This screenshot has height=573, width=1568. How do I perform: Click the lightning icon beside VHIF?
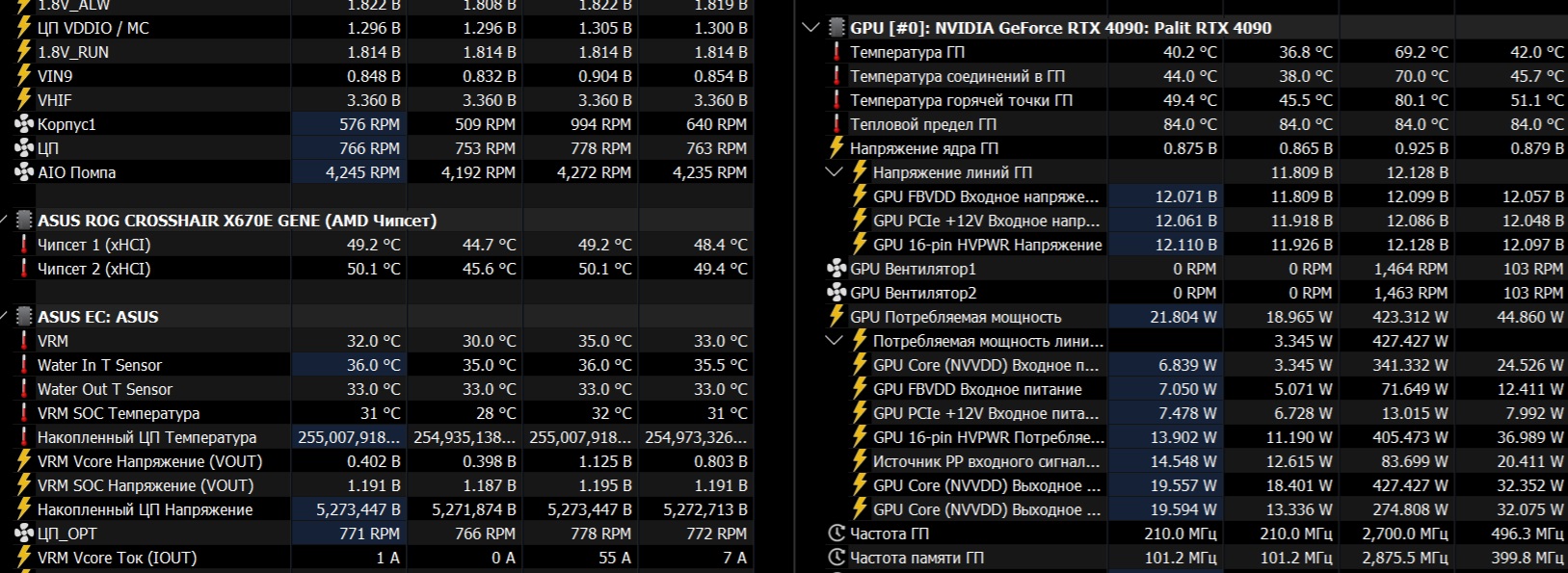pos(24,100)
